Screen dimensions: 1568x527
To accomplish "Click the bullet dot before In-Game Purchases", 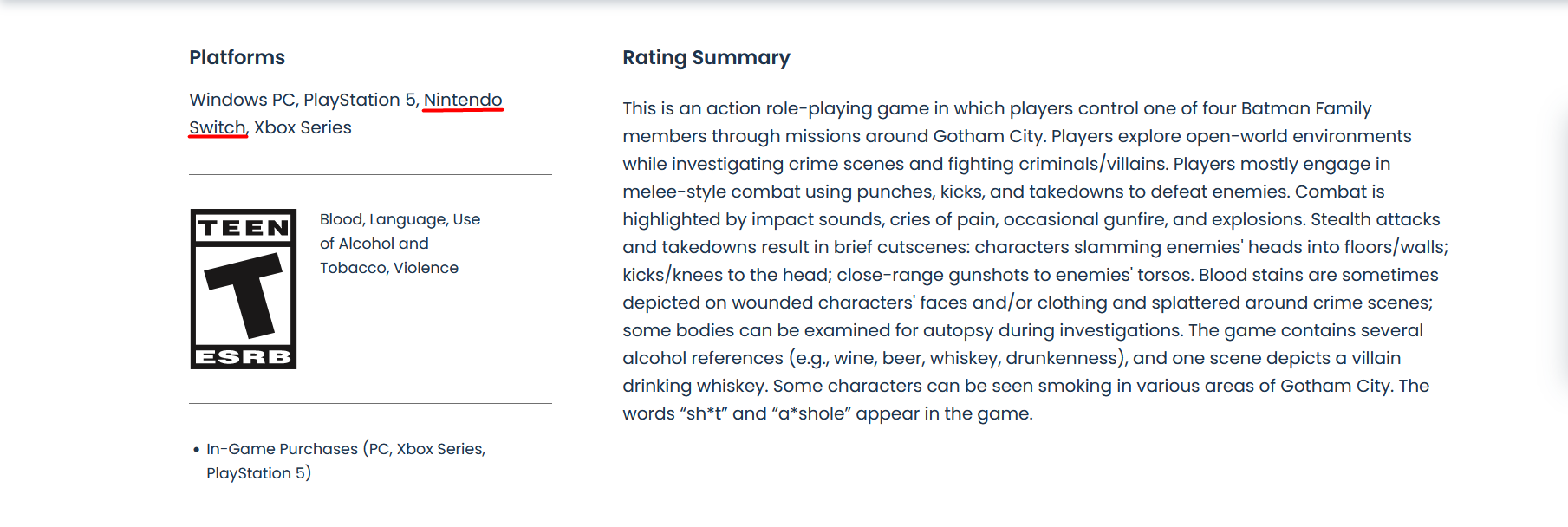I will pyautogui.click(x=197, y=450).
